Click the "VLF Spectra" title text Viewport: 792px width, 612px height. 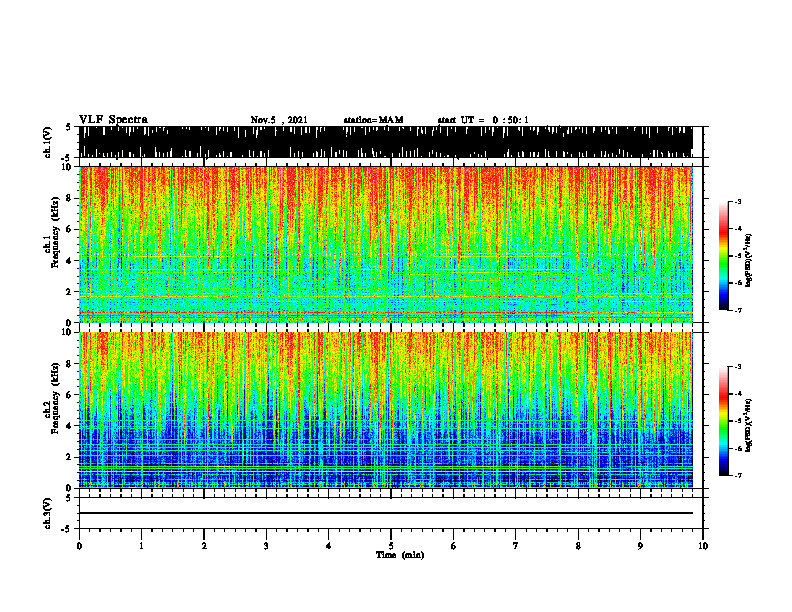pos(113,119)
